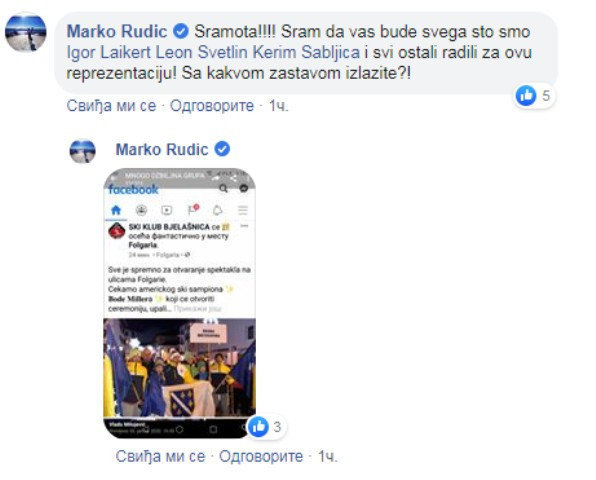Viewport: 596px width, 480px height.
Task: Click verified badge beside reply's Marko Rudic name
Action: tap(222, 149)
